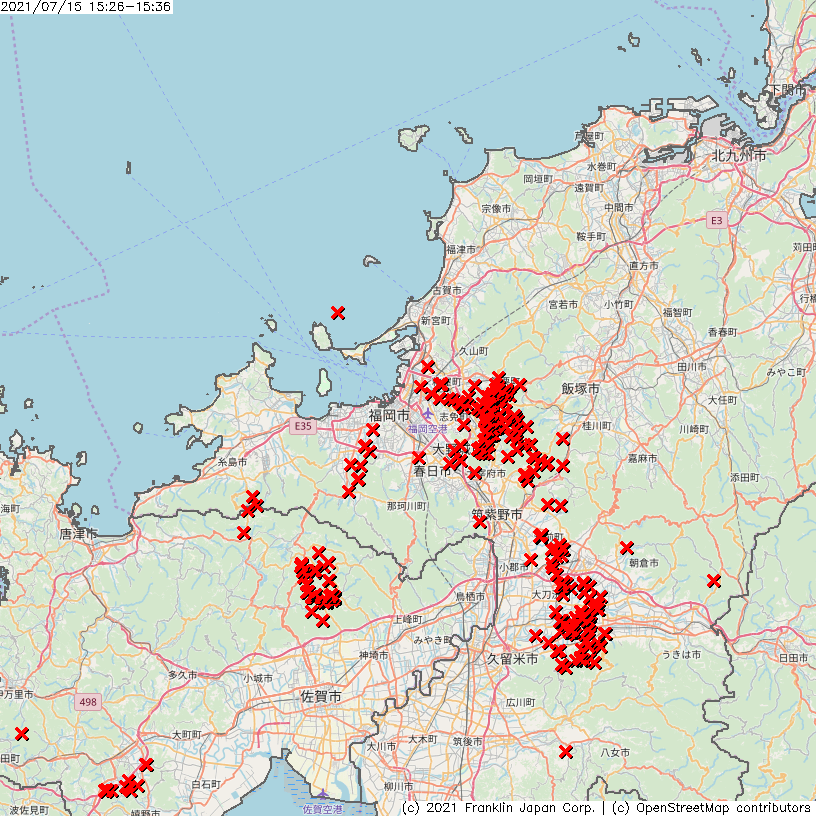The image size is (816, 816).
Task: Click the 添田町 town label
Action: pyautogui.click(x=745, y=477)
